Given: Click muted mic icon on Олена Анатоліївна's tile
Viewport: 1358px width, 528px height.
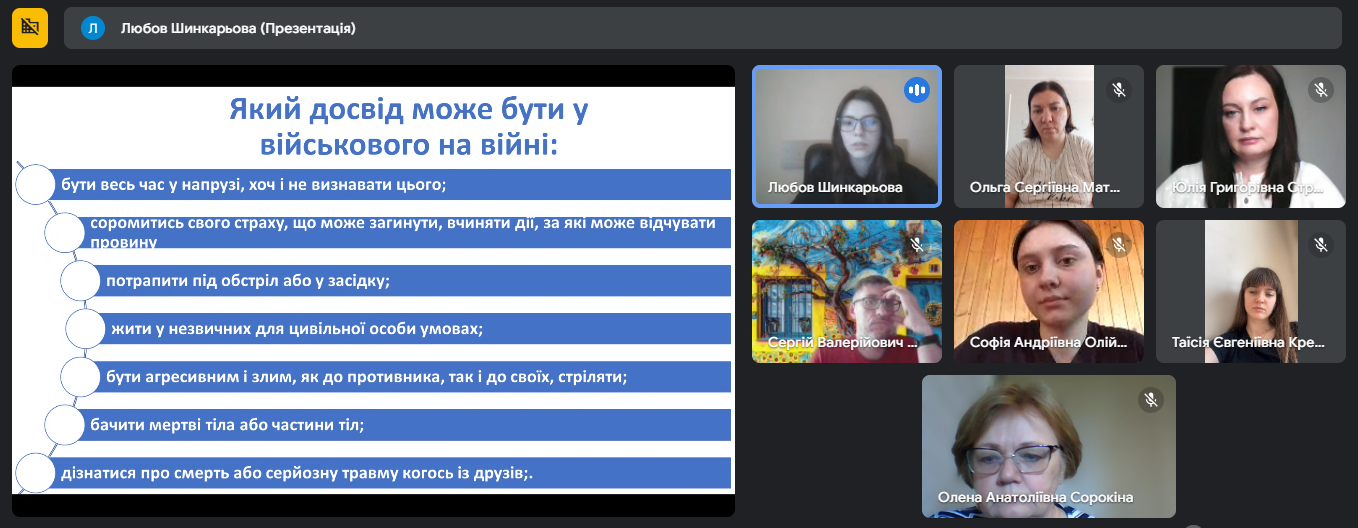Looking at the screenshot, I should pos(1151,400).
